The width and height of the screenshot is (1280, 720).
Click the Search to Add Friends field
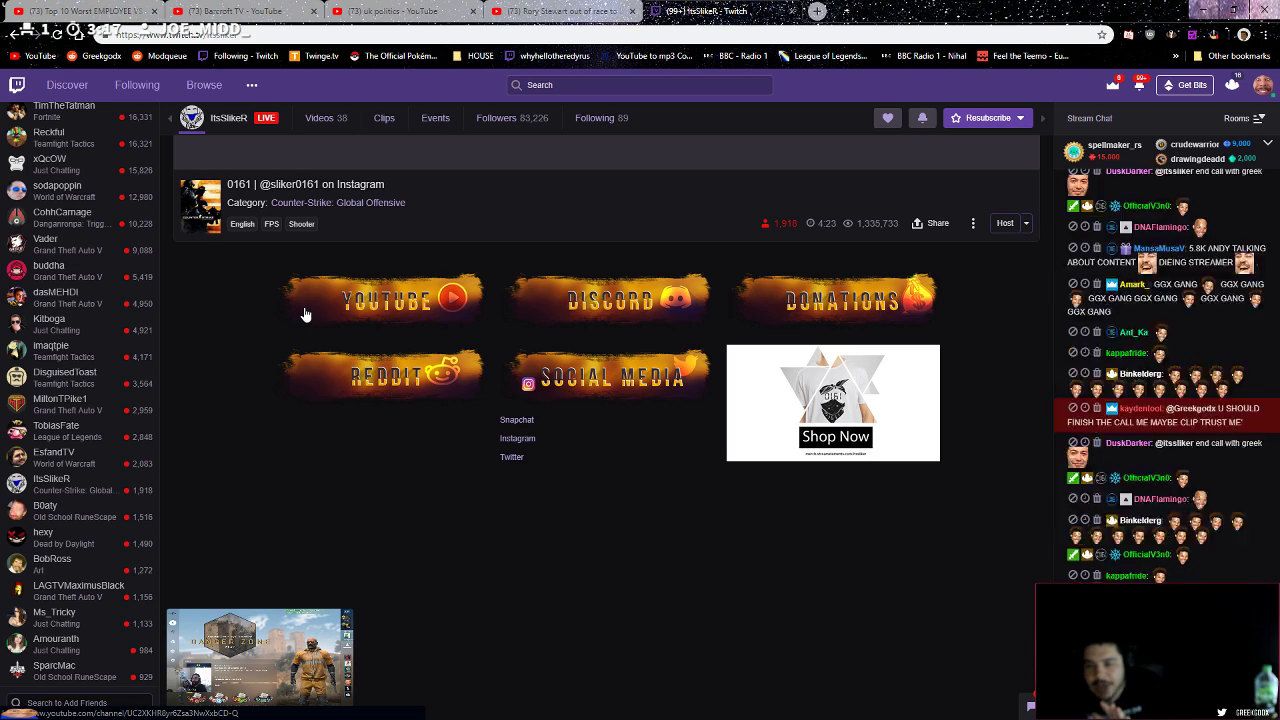[80, 703]
